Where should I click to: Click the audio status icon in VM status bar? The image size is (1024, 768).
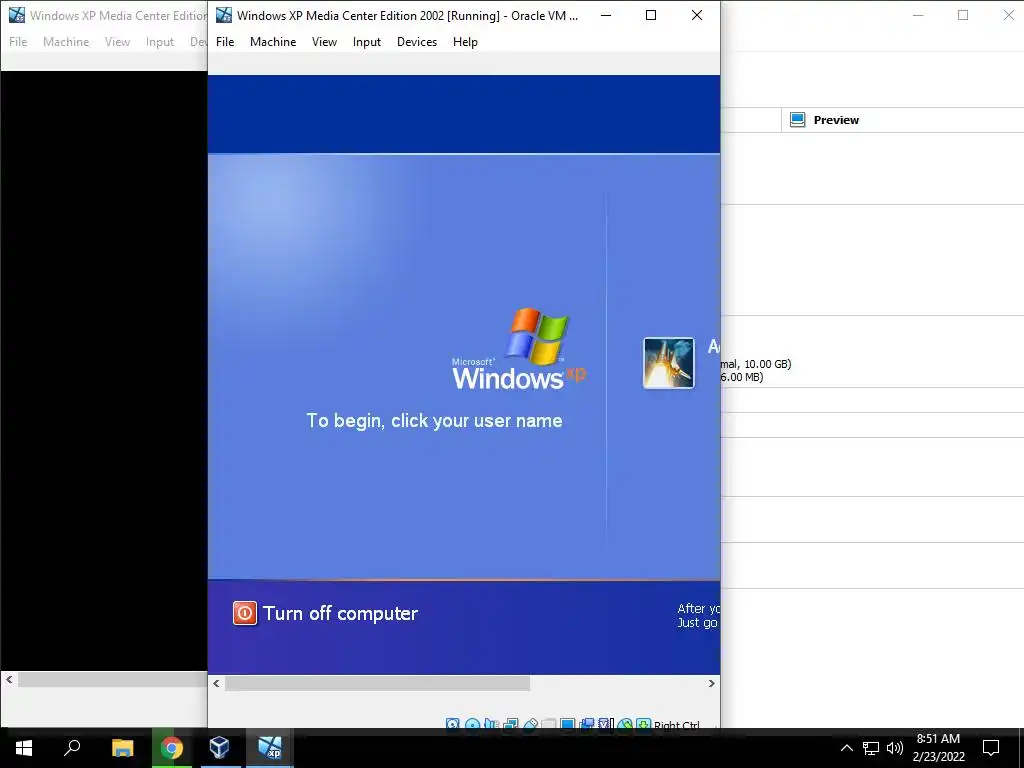pos(490,724)
